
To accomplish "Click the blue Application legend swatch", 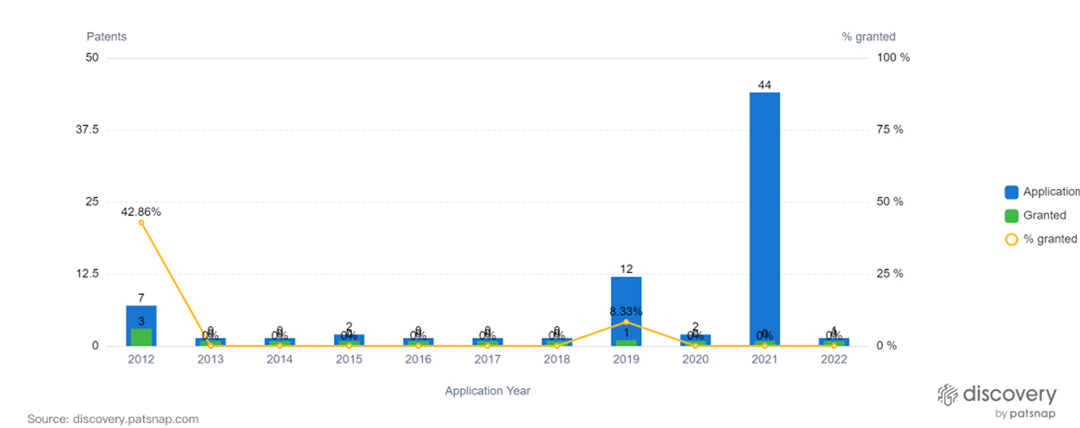I will [1011, 192].
